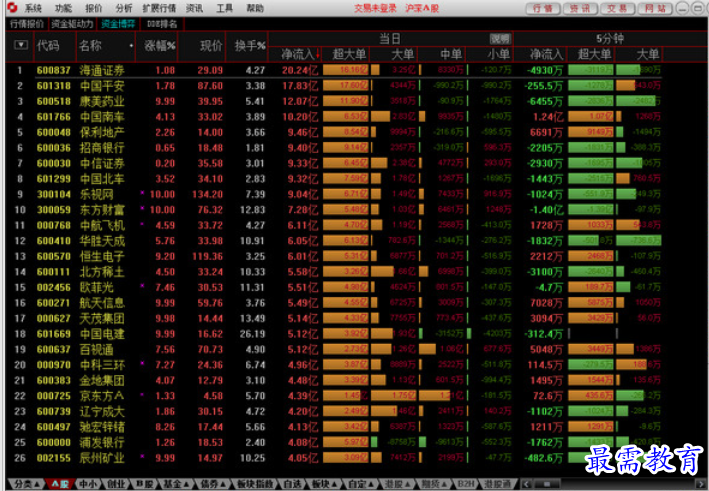The width and height of the screenshot is (709, 491).
Task: Select the 中小 tab at bottom
Action: click(87, 484)
